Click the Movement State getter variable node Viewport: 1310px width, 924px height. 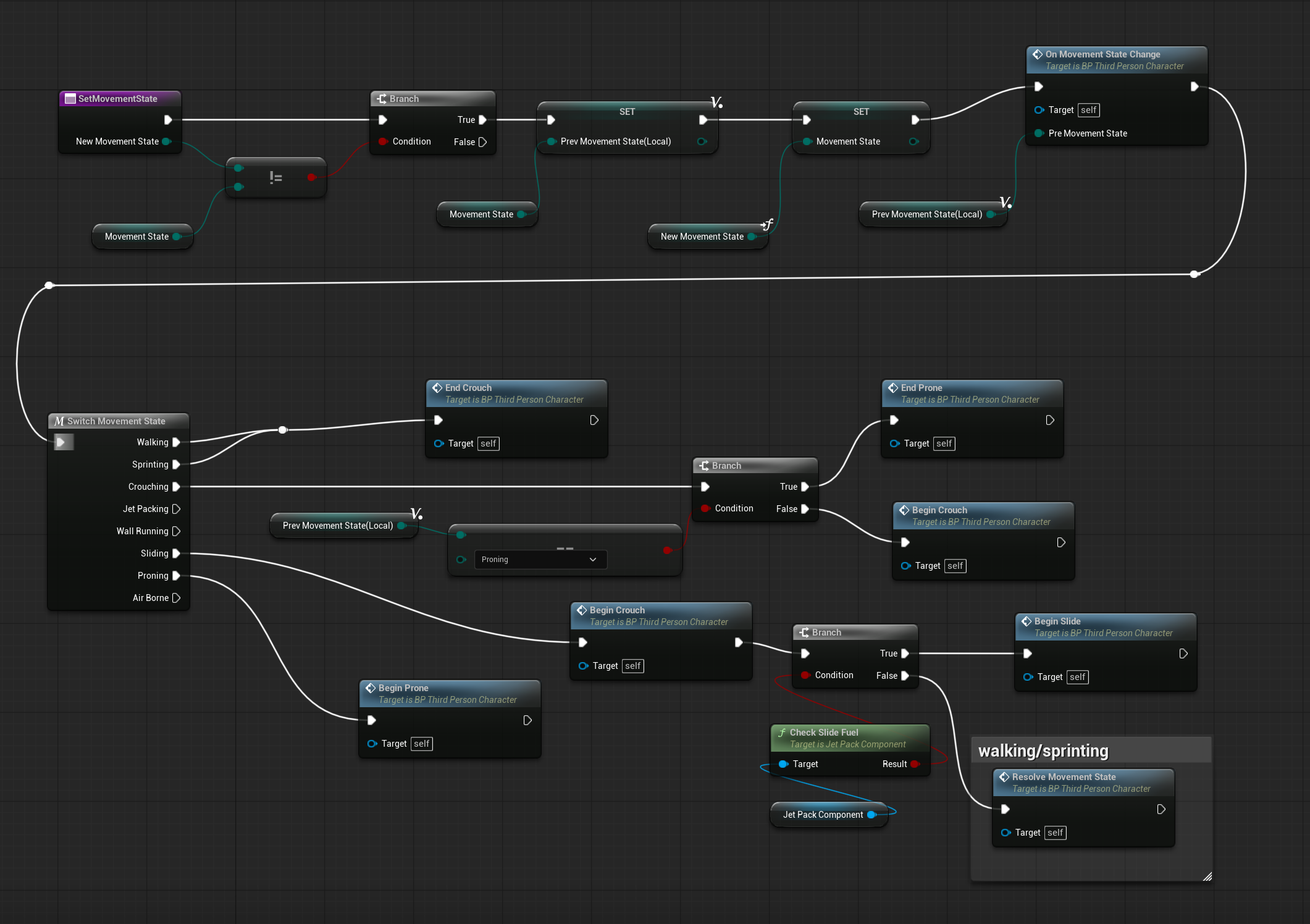coord(141,236)
